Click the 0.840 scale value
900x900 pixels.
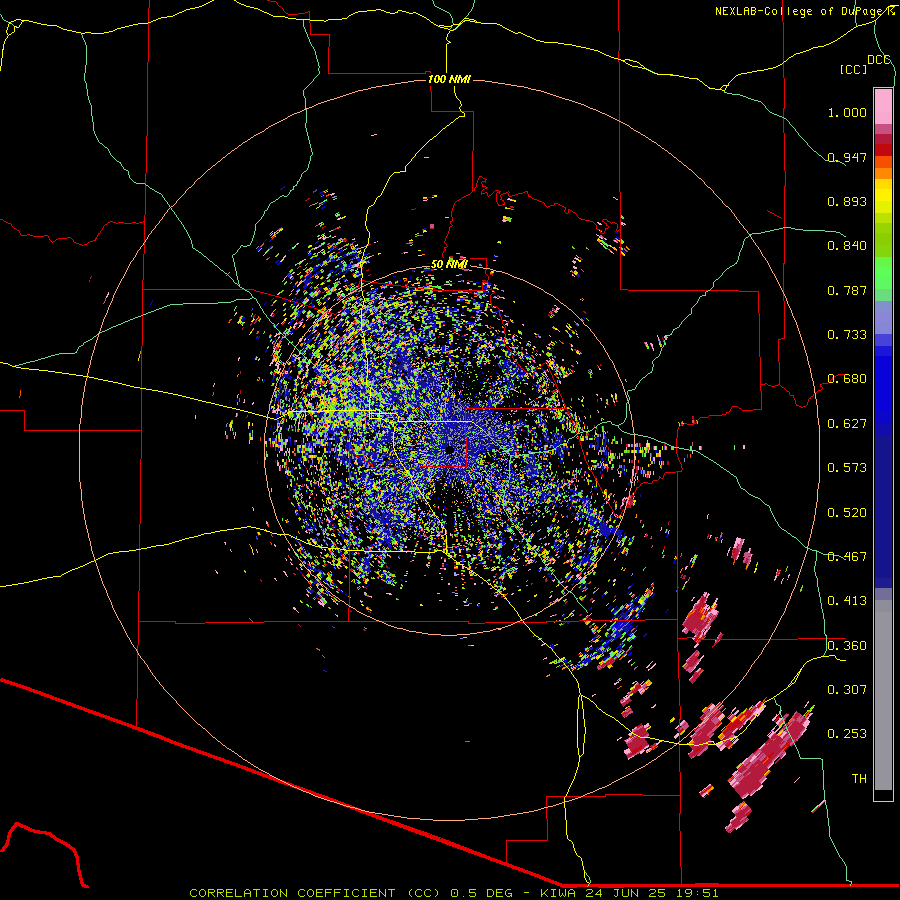pyautogui.click(x=847, y=246)
